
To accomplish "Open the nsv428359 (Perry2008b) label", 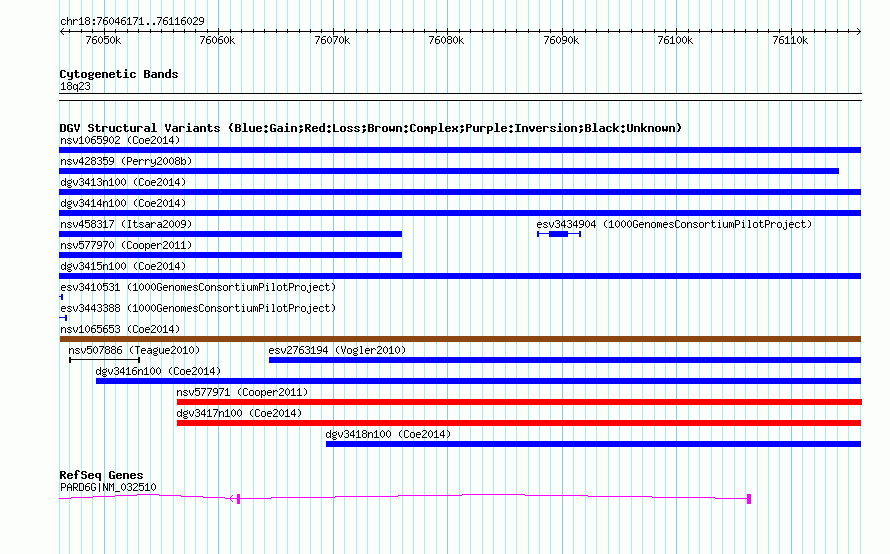I will point(126,161).
